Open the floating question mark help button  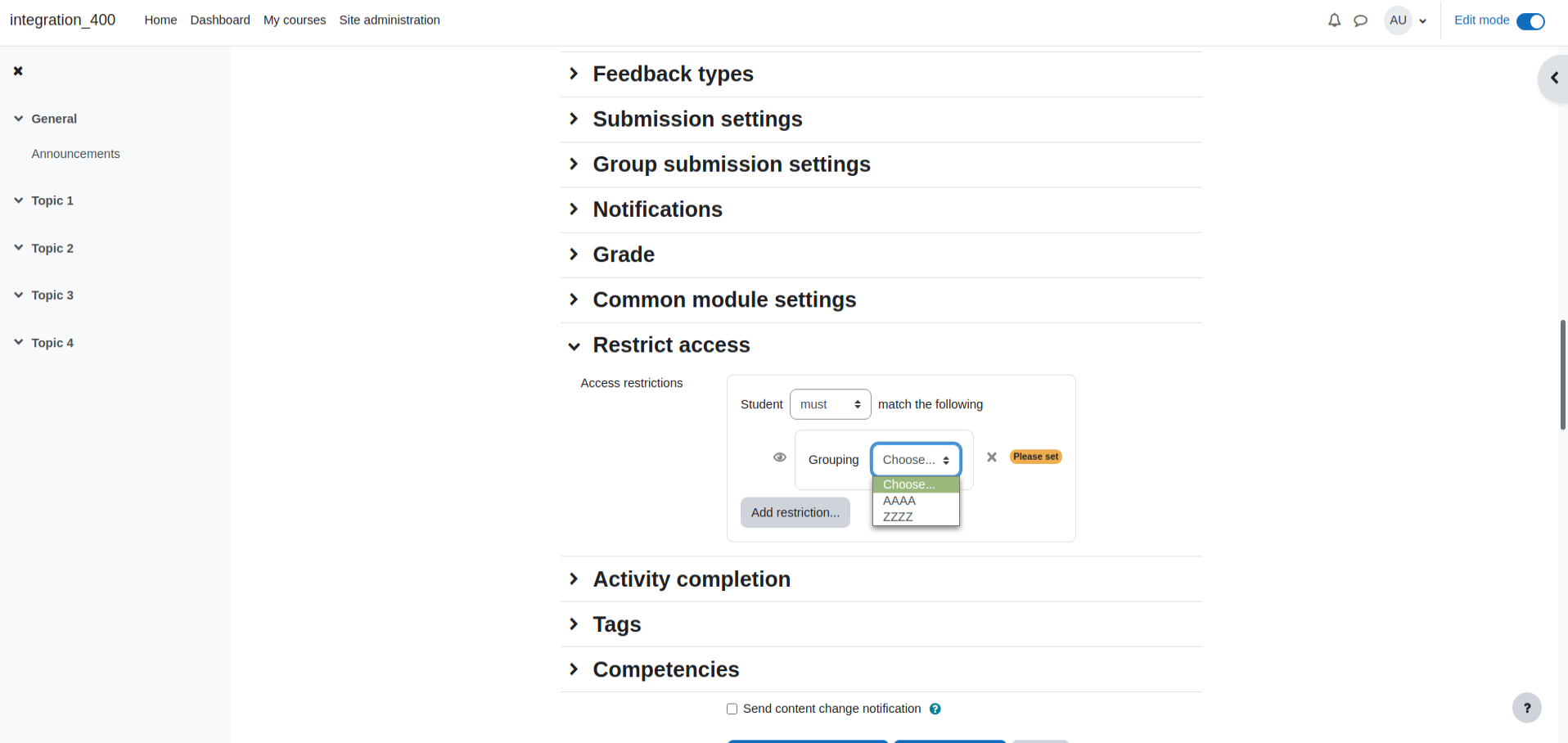[x=1526, y=708]
